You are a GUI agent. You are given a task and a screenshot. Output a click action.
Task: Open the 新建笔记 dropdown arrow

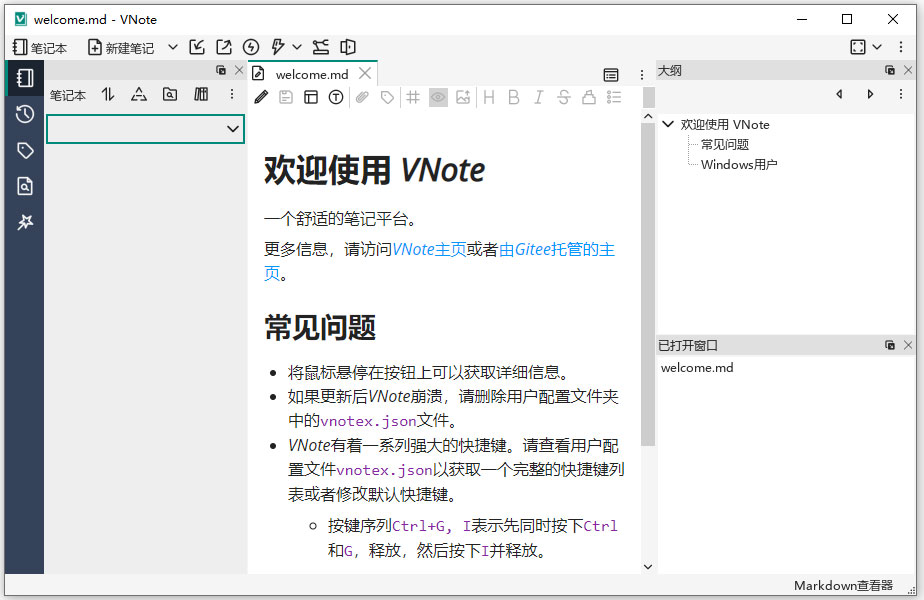(x=171, y=46)
